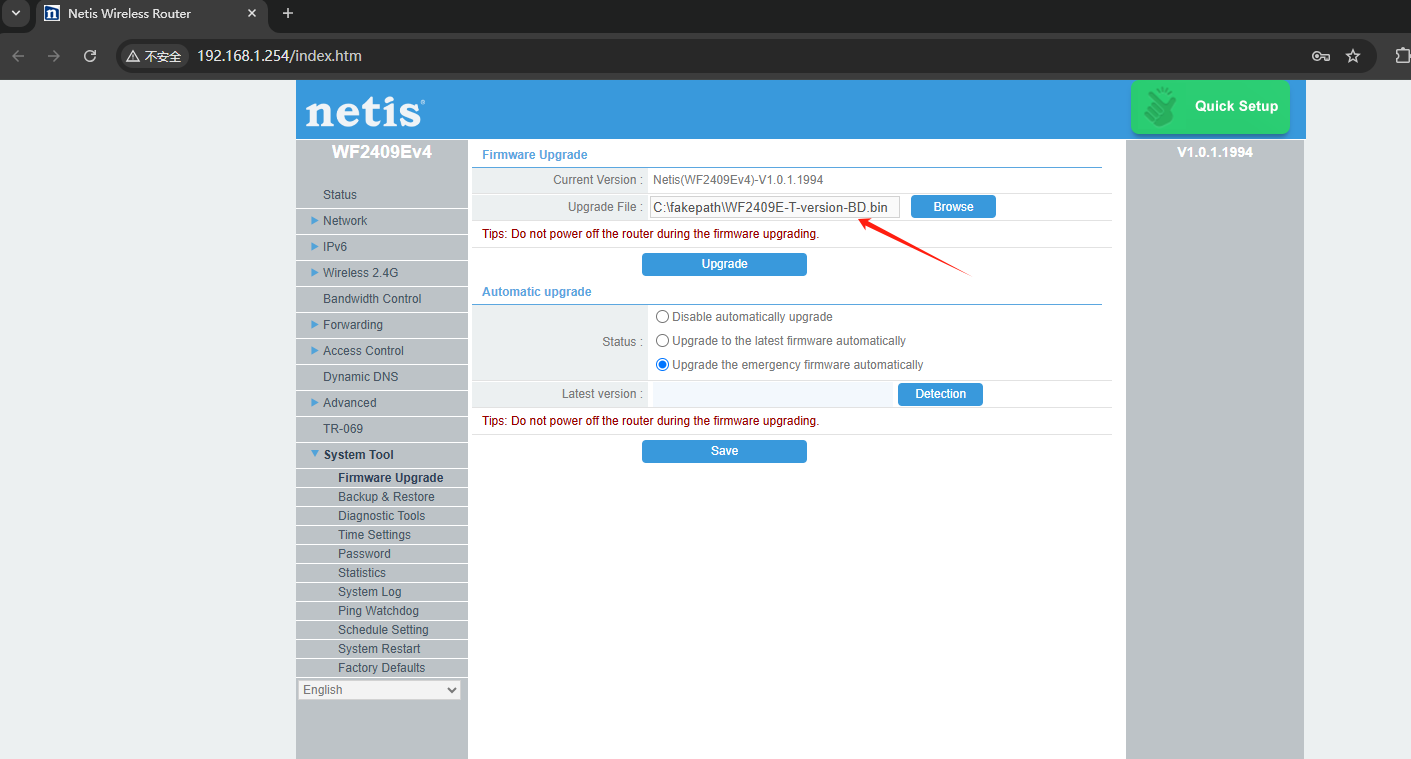Reload the router page
Image resolution: width=1411 pixels, height=759 pixels.
(90, 56)
